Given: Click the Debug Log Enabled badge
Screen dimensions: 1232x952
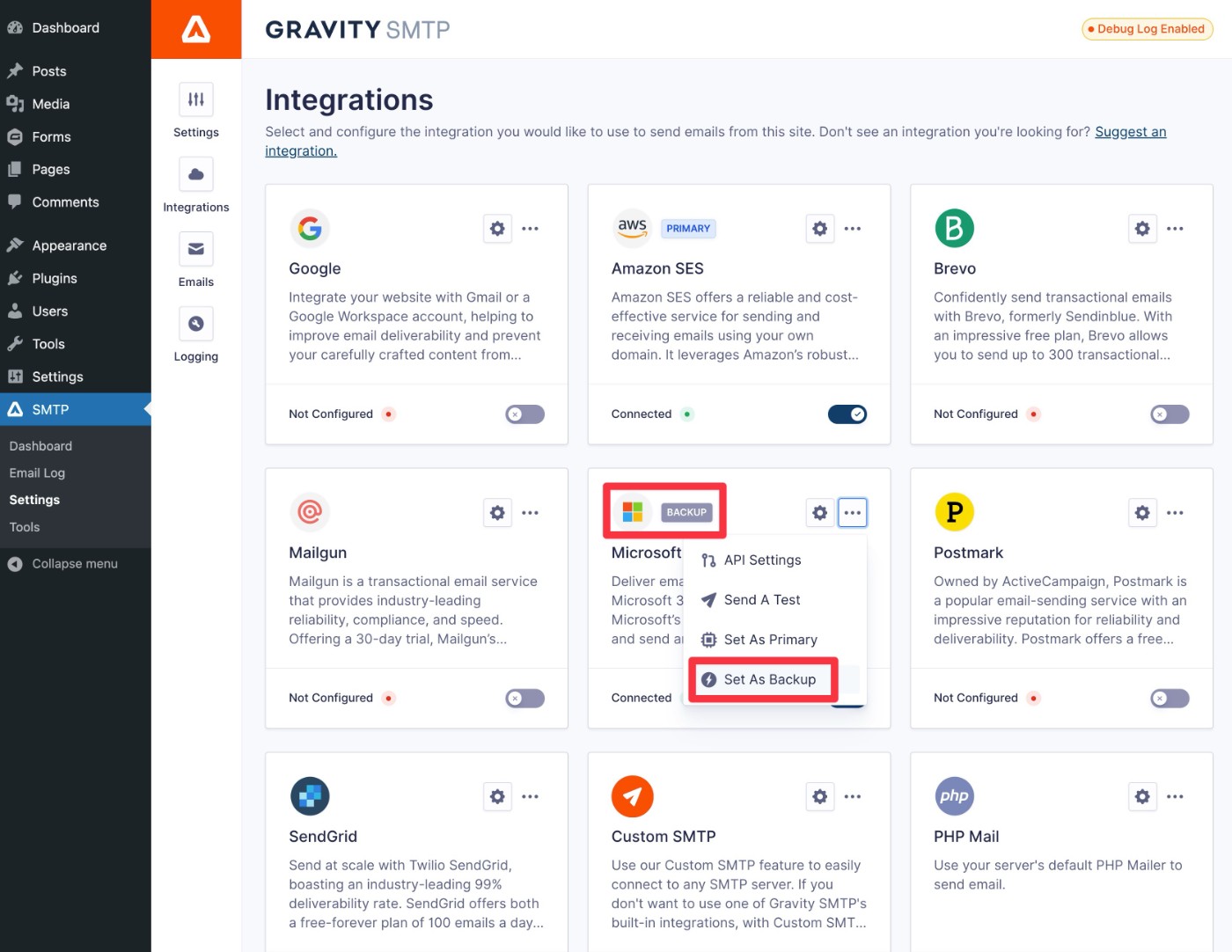Looking at the screenshot, I should pos(1148,29).
